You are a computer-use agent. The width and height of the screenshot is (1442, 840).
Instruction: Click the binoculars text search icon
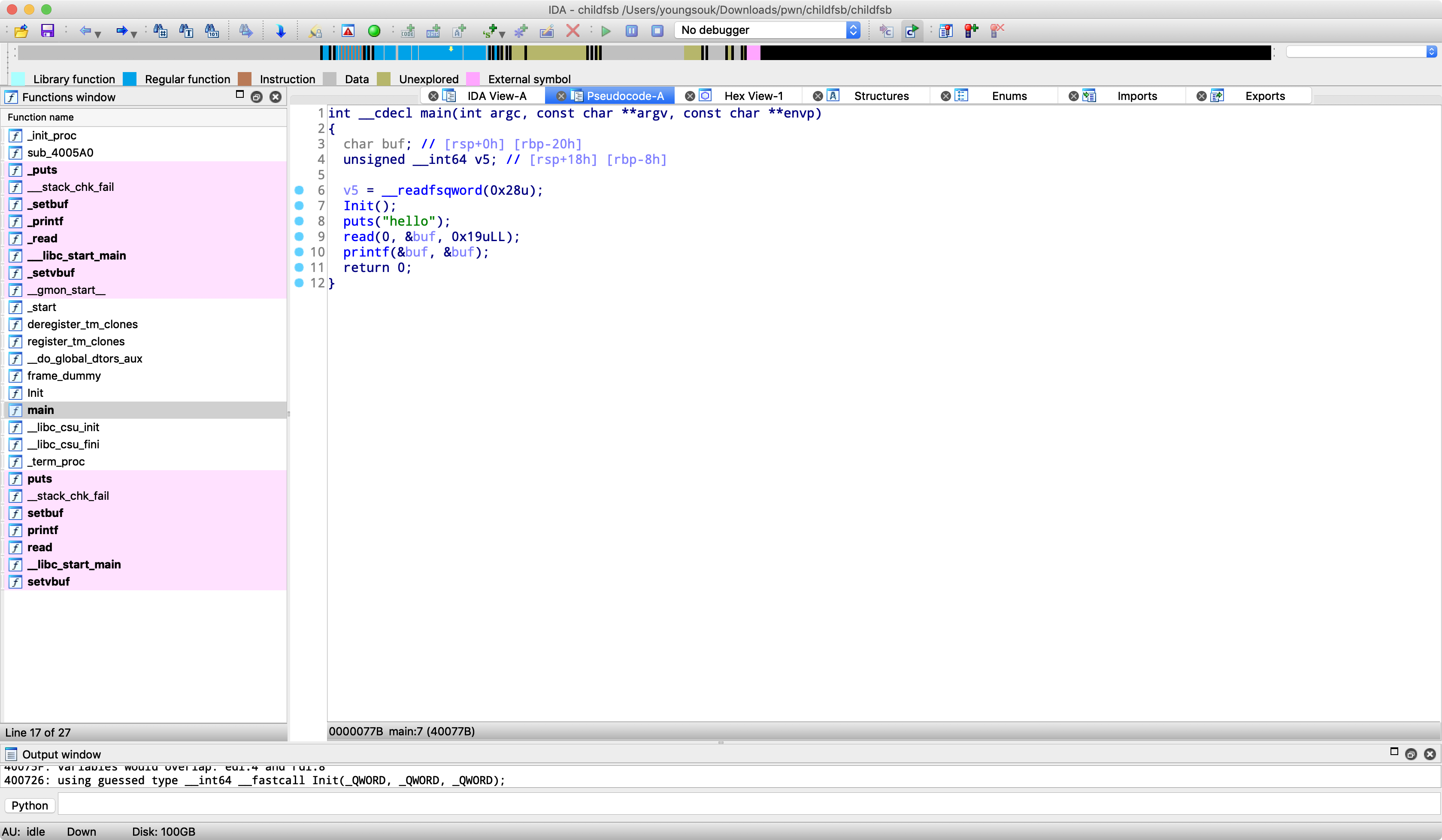186,31
